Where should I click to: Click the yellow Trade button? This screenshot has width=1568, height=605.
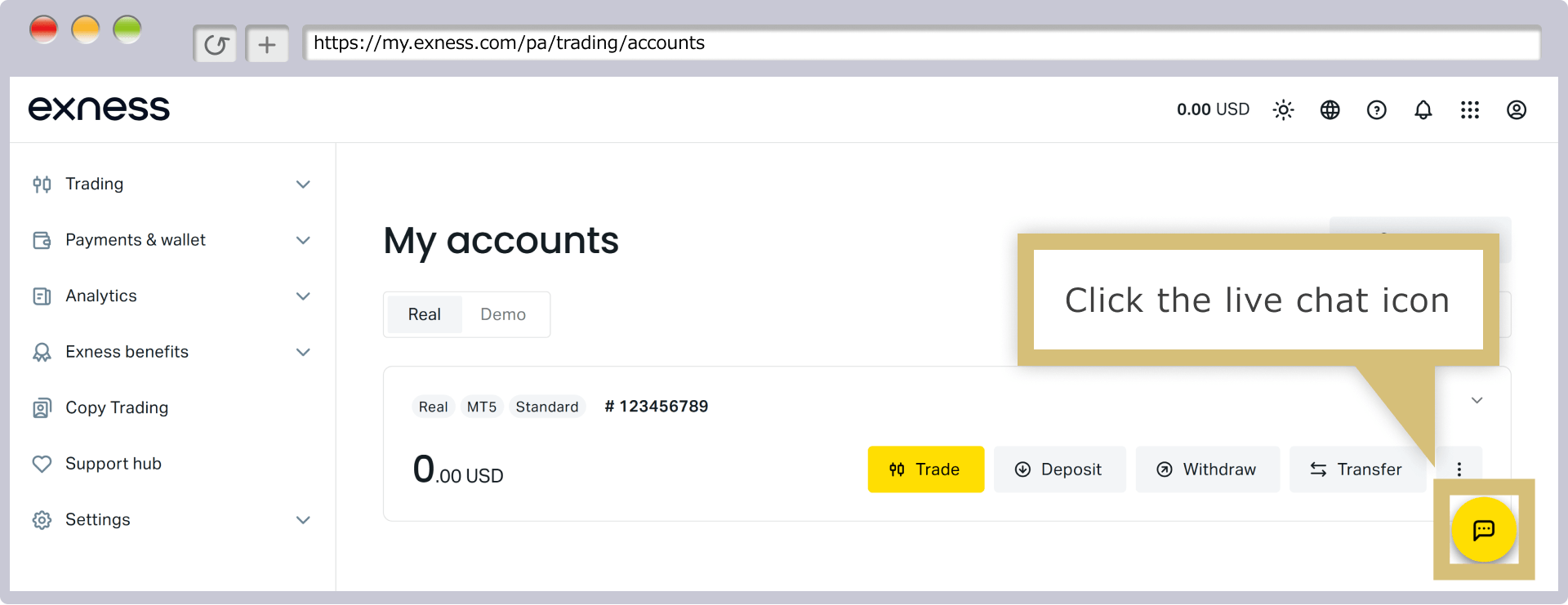tap(925, 469)
